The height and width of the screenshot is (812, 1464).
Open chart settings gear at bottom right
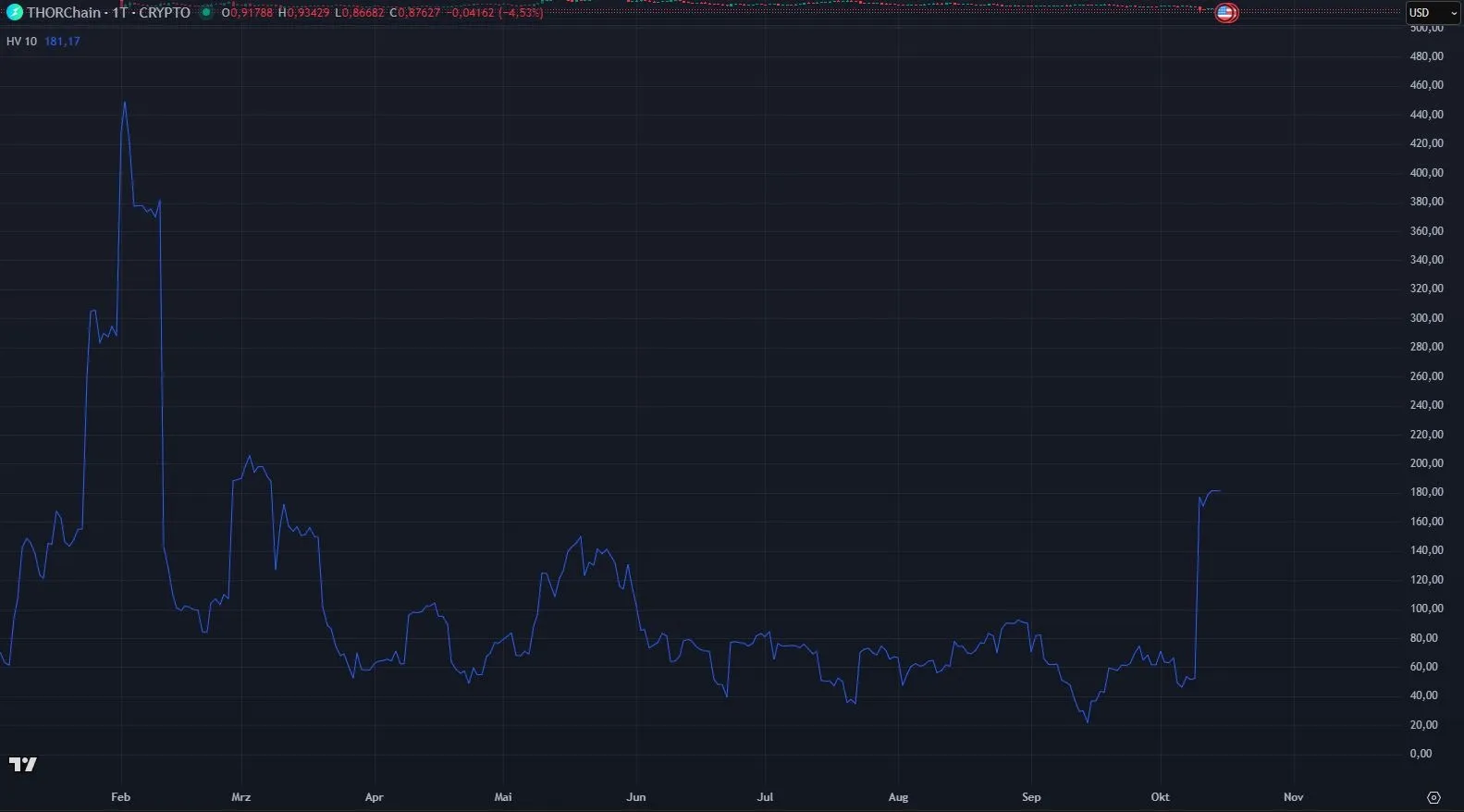pyautogui.click(x=1433, y=797)
